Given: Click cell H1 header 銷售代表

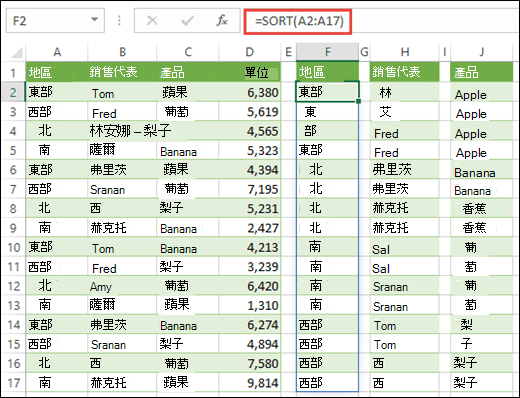Looking at the screenshot, I should pyautogui.click(x=405, y=72).
